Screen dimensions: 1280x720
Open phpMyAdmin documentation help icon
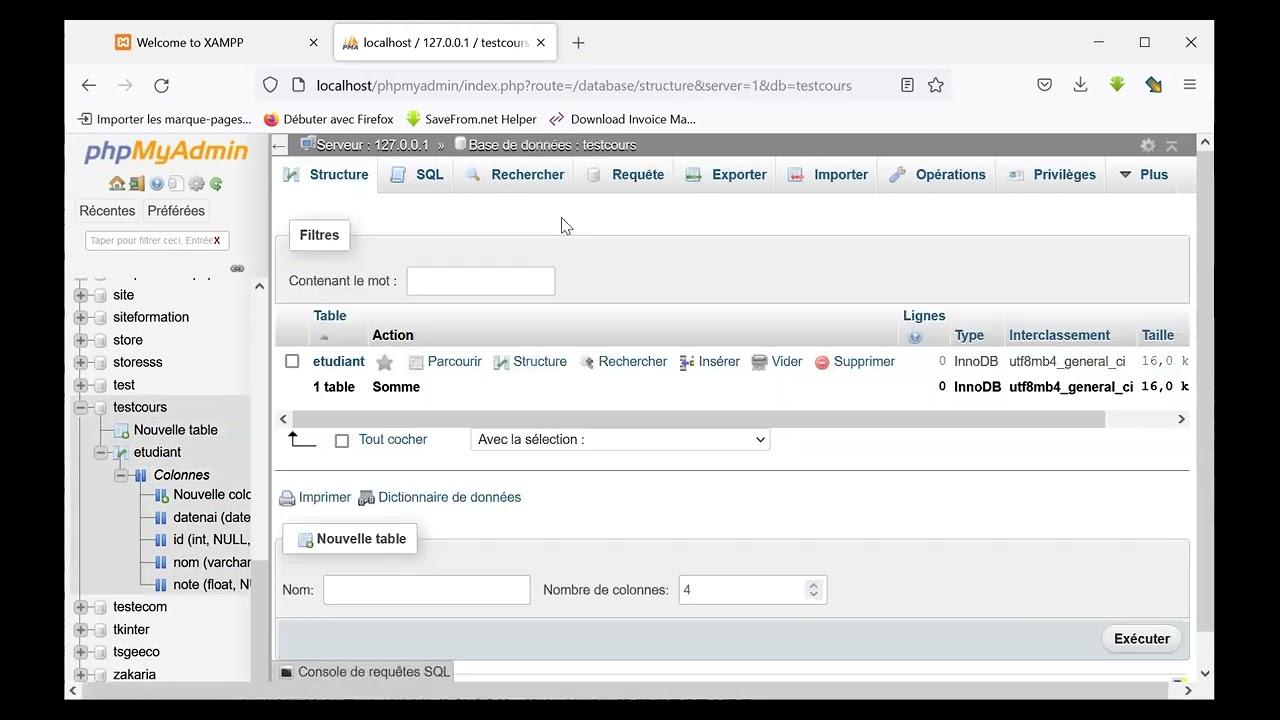(156, 184)
